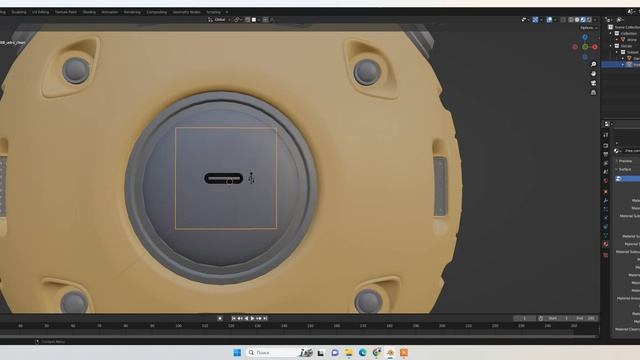Toggle the viewport gizmos button

535,20
